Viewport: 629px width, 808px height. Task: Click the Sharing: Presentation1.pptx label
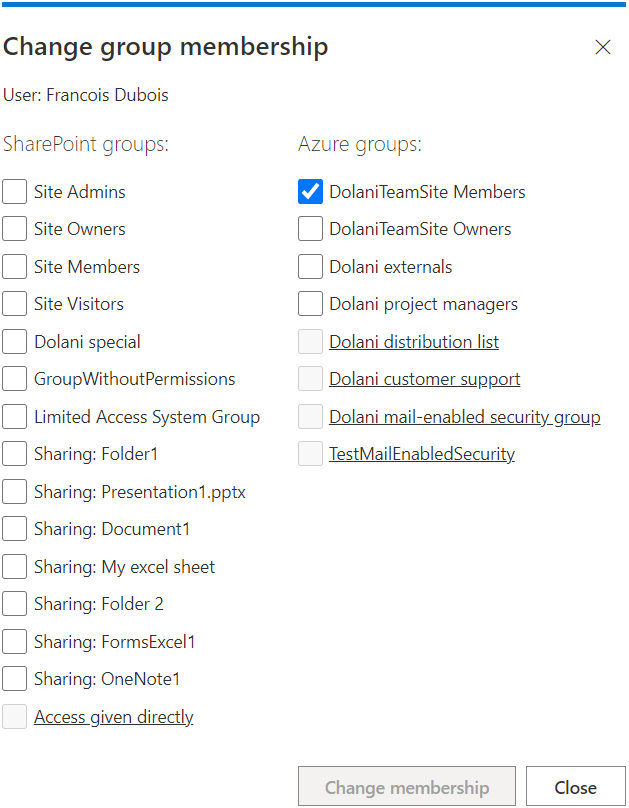tap(140, 492)
